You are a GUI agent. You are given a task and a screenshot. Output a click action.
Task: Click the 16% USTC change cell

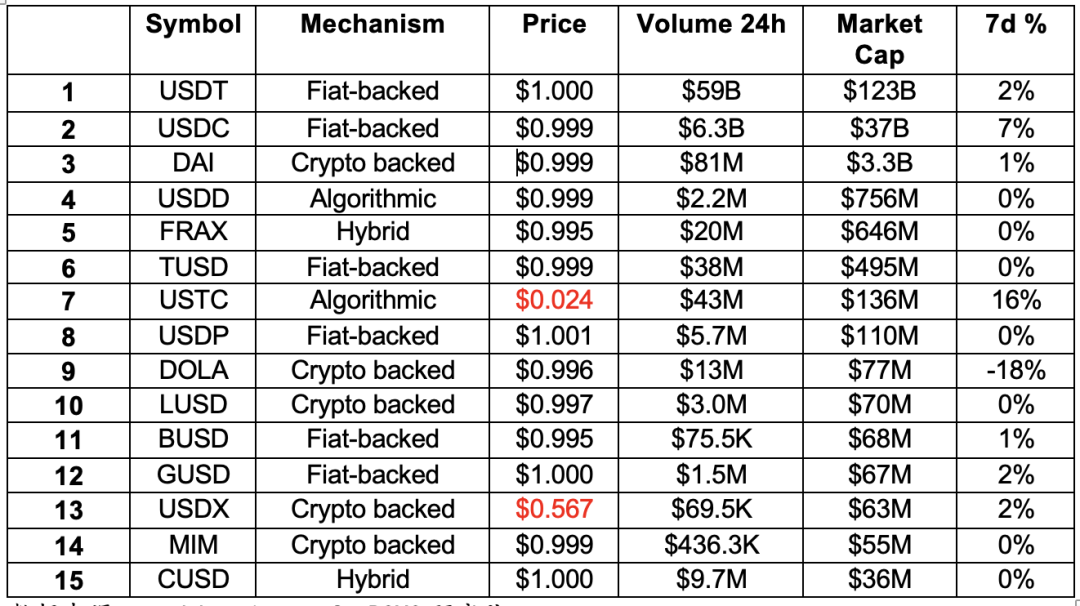(x=1015, y=302)
